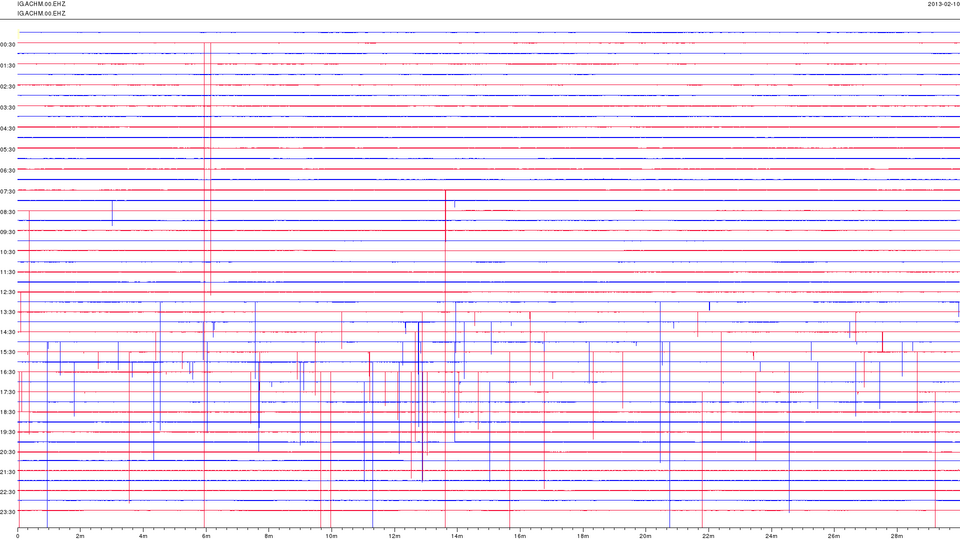Image resolution: width=960 pixels, height=540 pixels.
Task: Select the 07:30 time label
Action: click(x=8, y=192)
